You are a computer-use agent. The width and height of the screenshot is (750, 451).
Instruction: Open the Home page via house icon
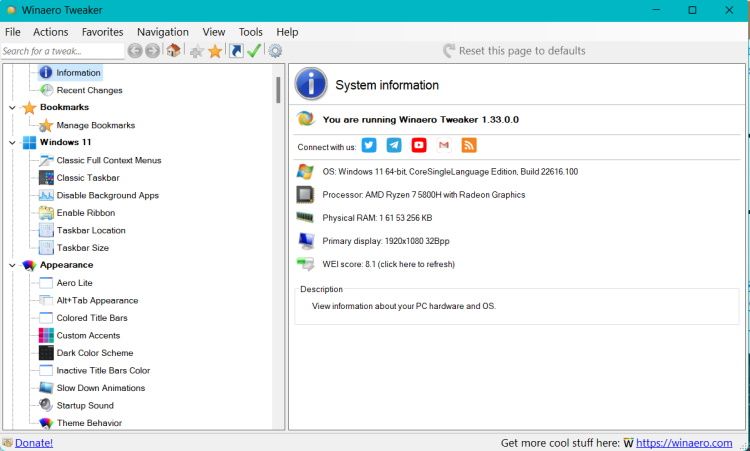click(173, 50)
